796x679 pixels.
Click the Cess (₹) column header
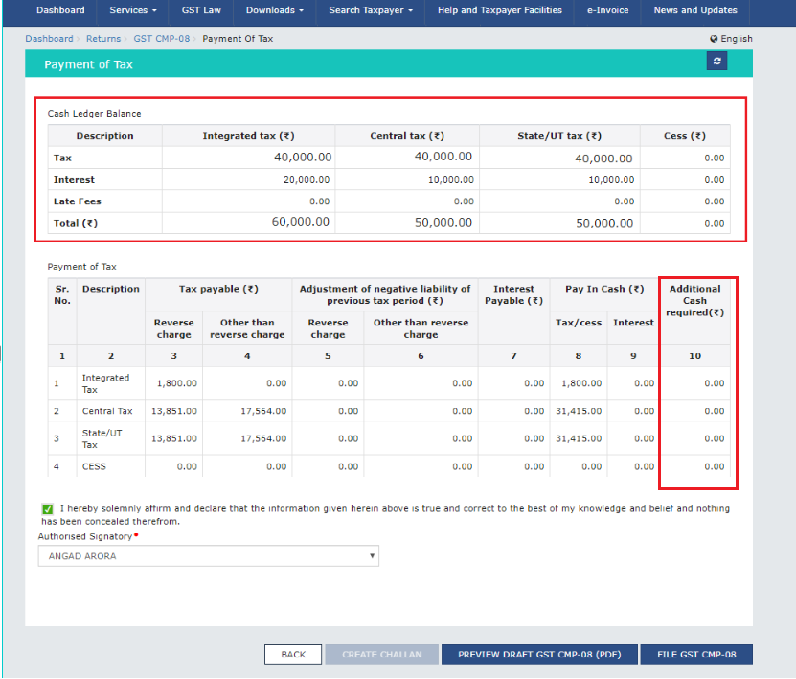[685, 136]
